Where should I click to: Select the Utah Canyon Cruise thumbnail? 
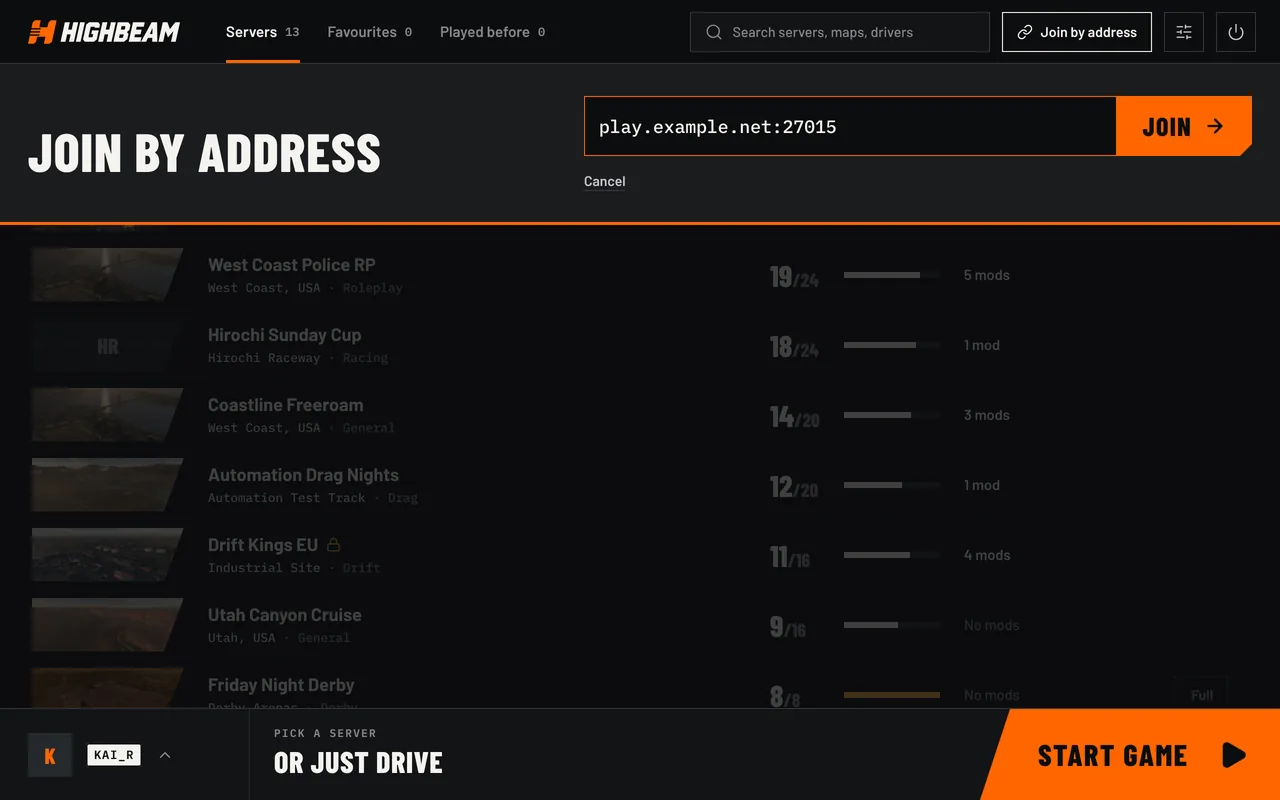(107, 625)
